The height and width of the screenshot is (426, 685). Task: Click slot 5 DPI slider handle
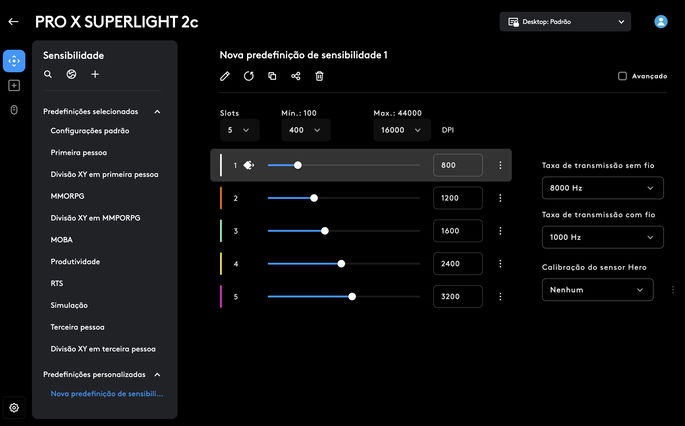(352, 296)
